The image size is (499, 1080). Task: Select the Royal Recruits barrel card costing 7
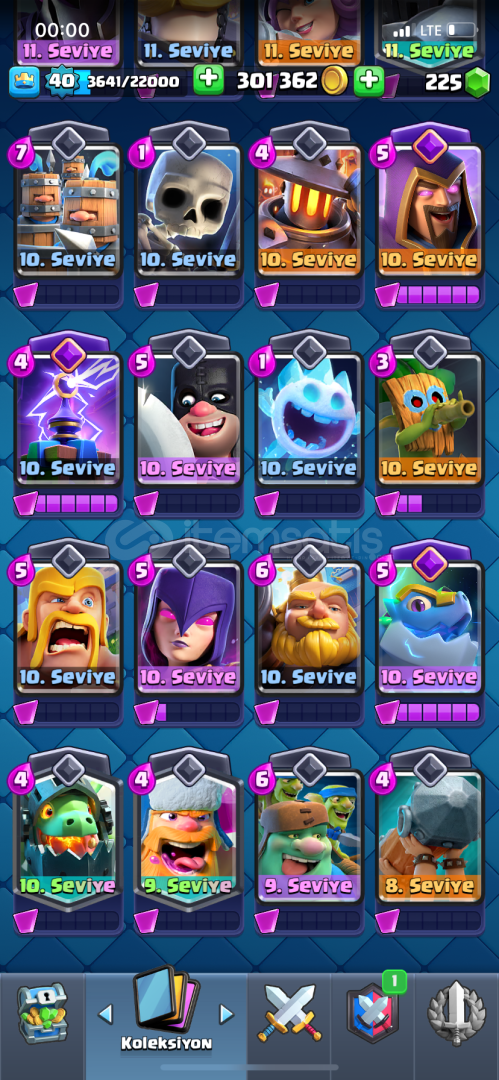click(68, 207)
